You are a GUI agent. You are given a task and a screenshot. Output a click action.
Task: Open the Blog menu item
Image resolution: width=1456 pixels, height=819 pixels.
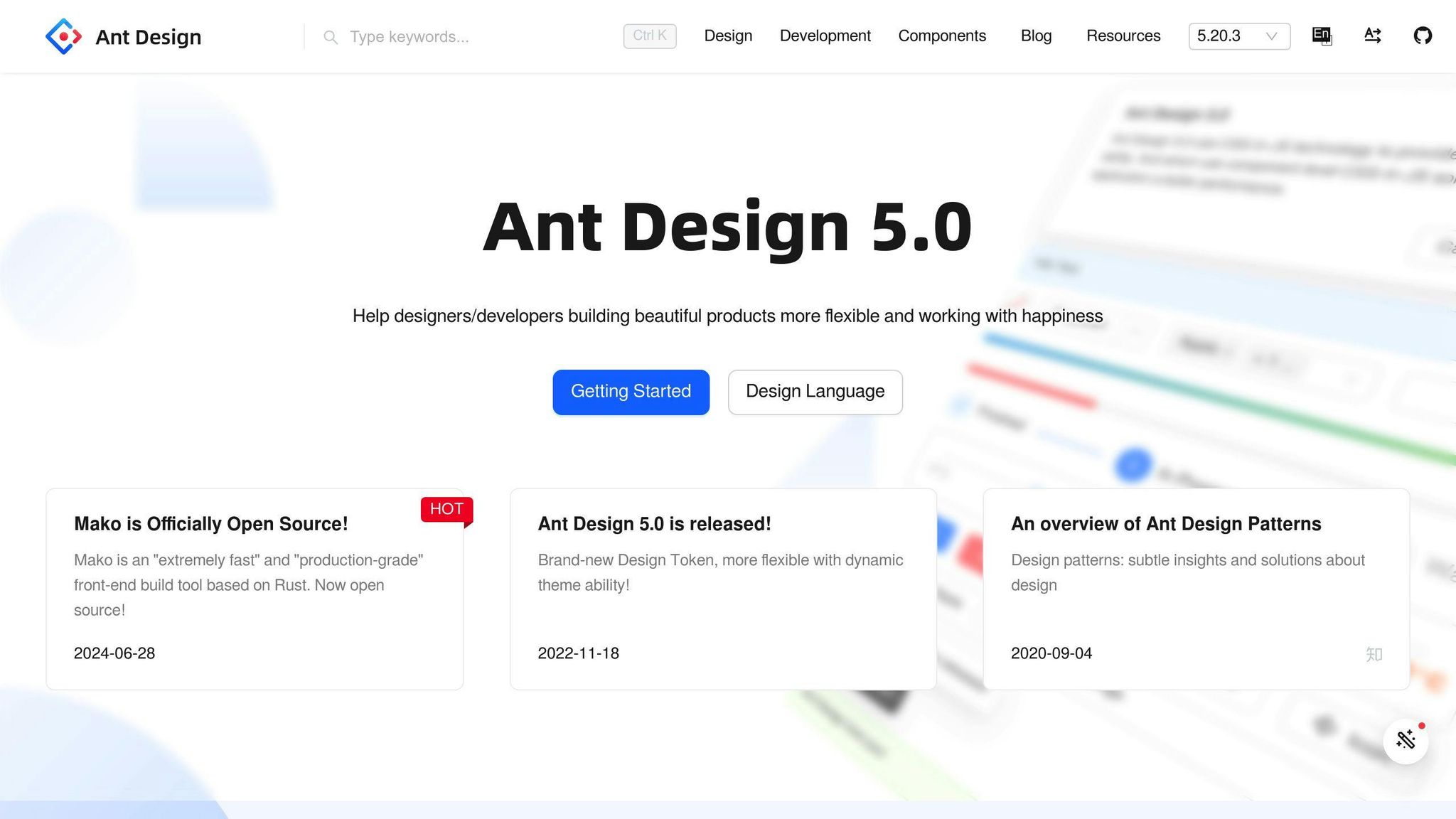pos(1036,36)
